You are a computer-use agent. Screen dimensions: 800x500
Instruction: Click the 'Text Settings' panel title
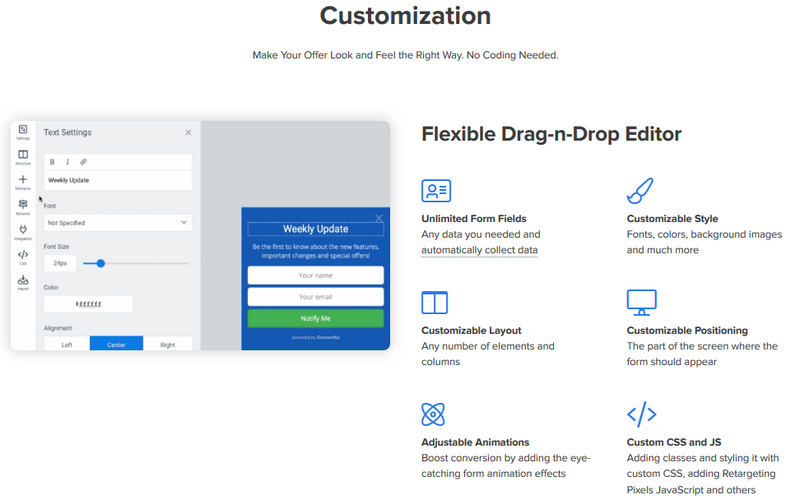(x=68, y=133)
